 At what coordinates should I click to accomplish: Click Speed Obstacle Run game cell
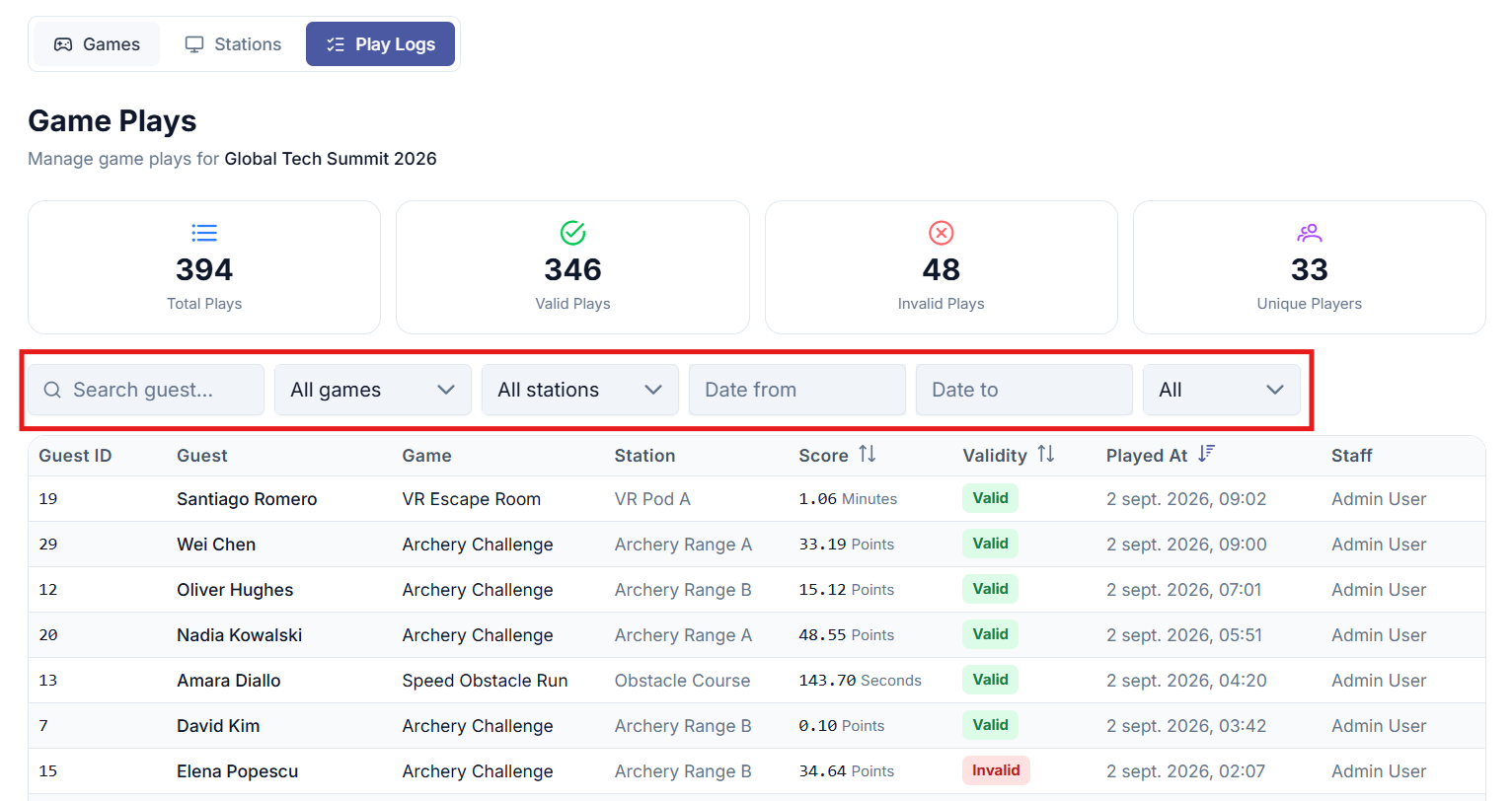tap(485, 681)
